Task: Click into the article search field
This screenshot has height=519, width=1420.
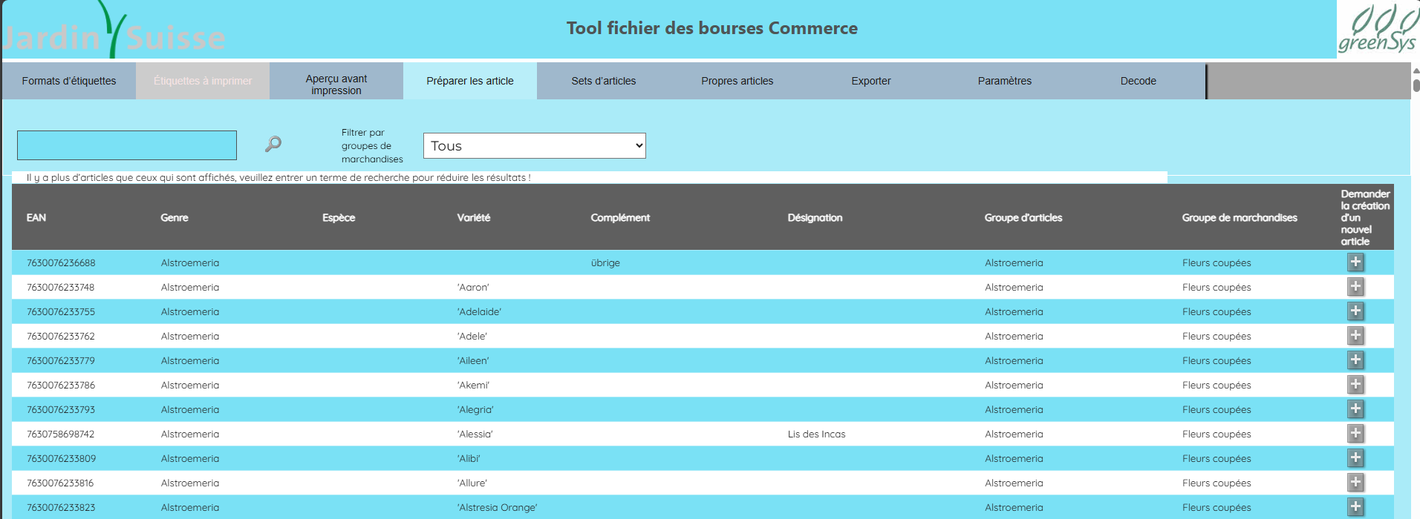Action: click(127, 145)
